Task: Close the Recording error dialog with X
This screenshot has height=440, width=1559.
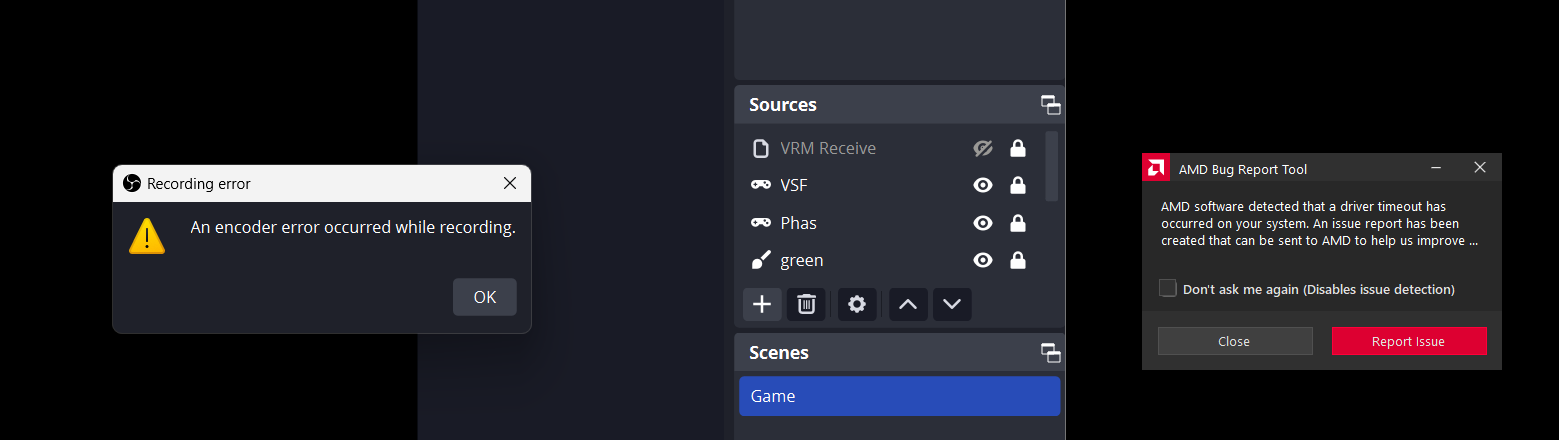Action: pos(510,183)
